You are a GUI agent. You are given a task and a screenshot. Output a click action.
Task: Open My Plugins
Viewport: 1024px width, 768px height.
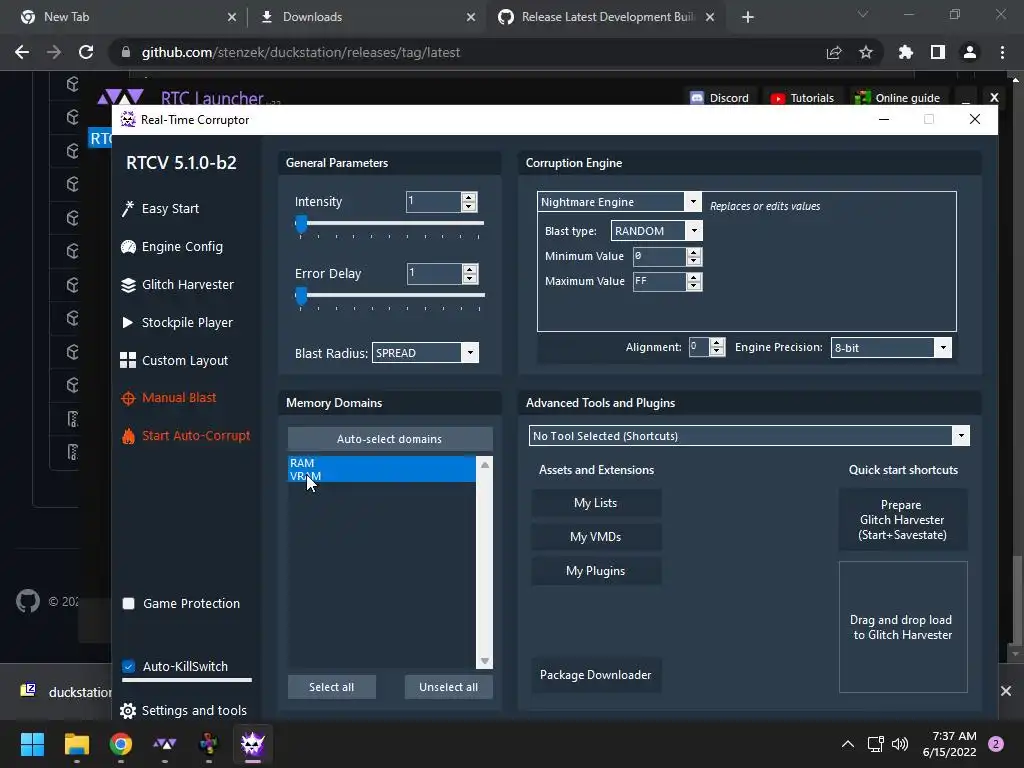coord(596,571)
